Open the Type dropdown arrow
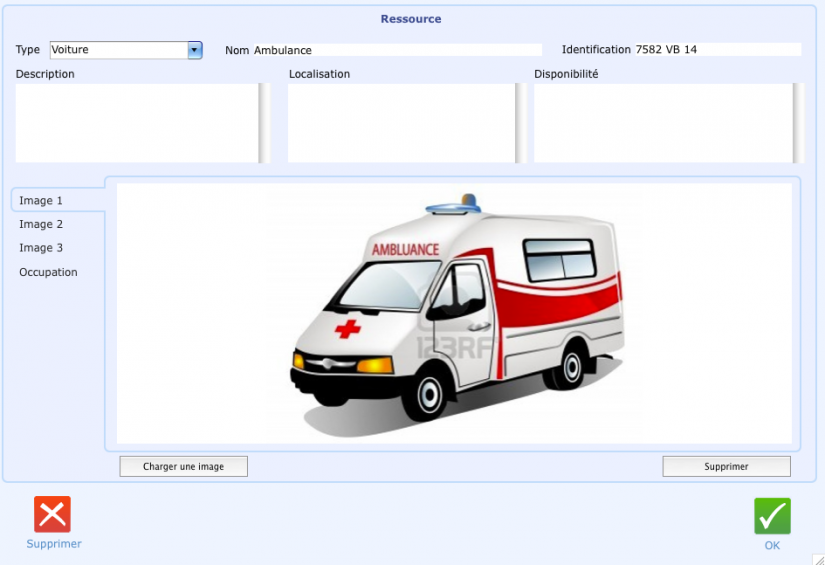 195,50
